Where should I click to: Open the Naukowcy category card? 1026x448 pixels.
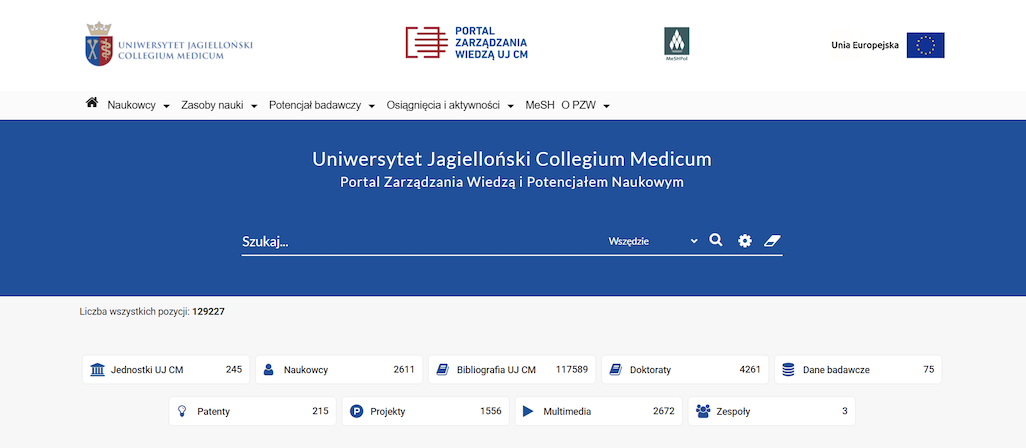(339, 370)
